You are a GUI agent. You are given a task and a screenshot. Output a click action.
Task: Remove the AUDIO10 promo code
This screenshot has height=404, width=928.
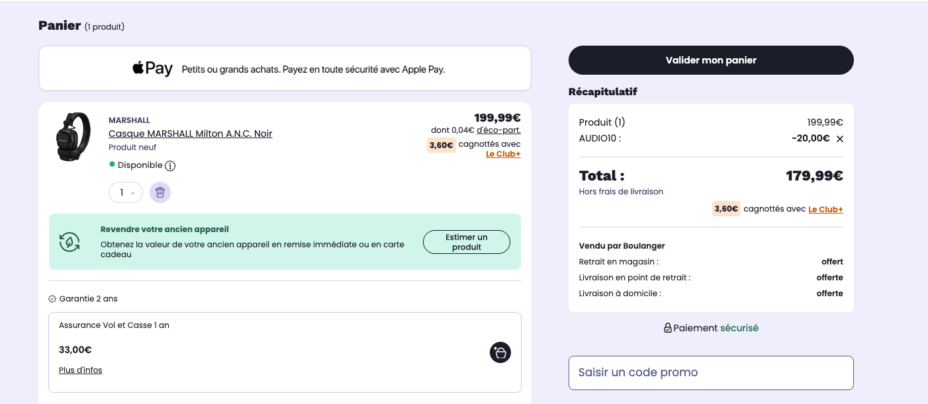pyautogui.click(x=839, y=139)
